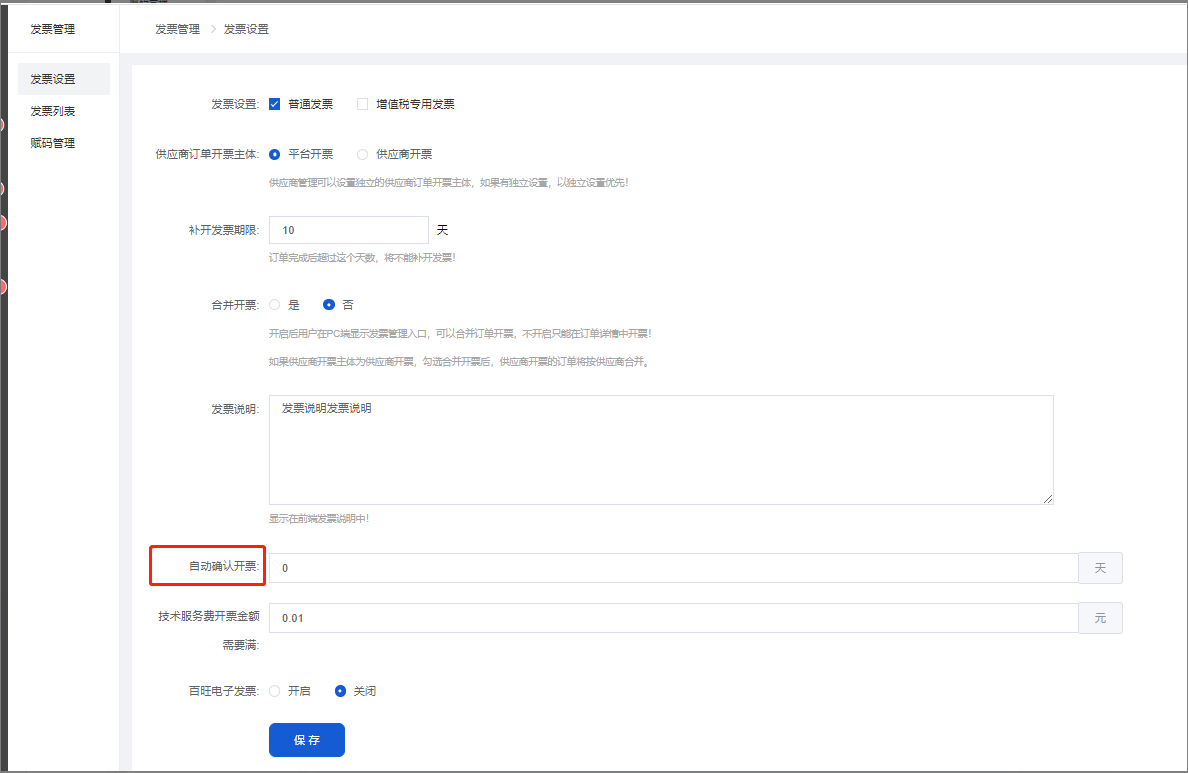This screenshot has width=1188, height=773.
Task: Click 发票管理 in the breadcrumb
Action: tap(177, 29)
